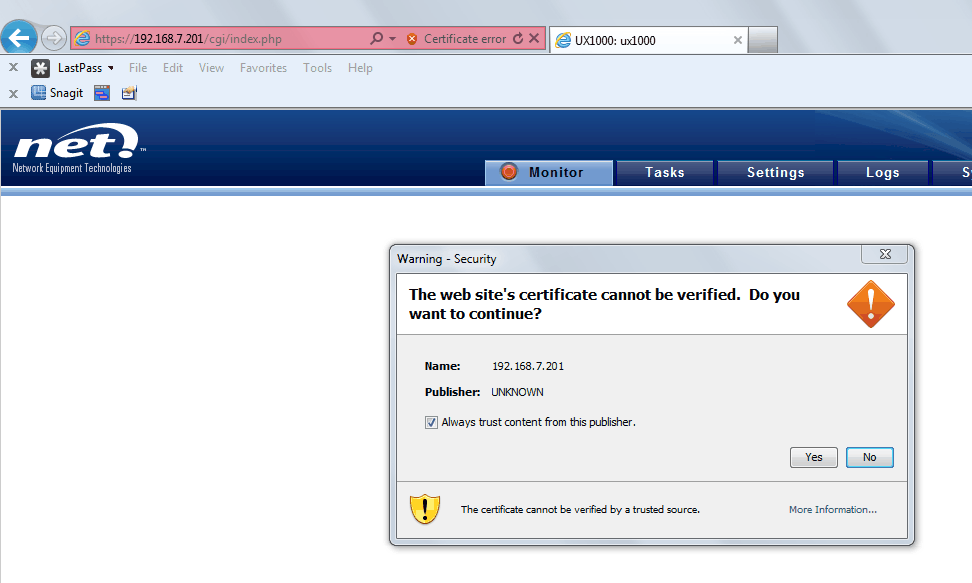Switch to the Settings tab
This screenshot has height=583, width=972.
(775, 172)
